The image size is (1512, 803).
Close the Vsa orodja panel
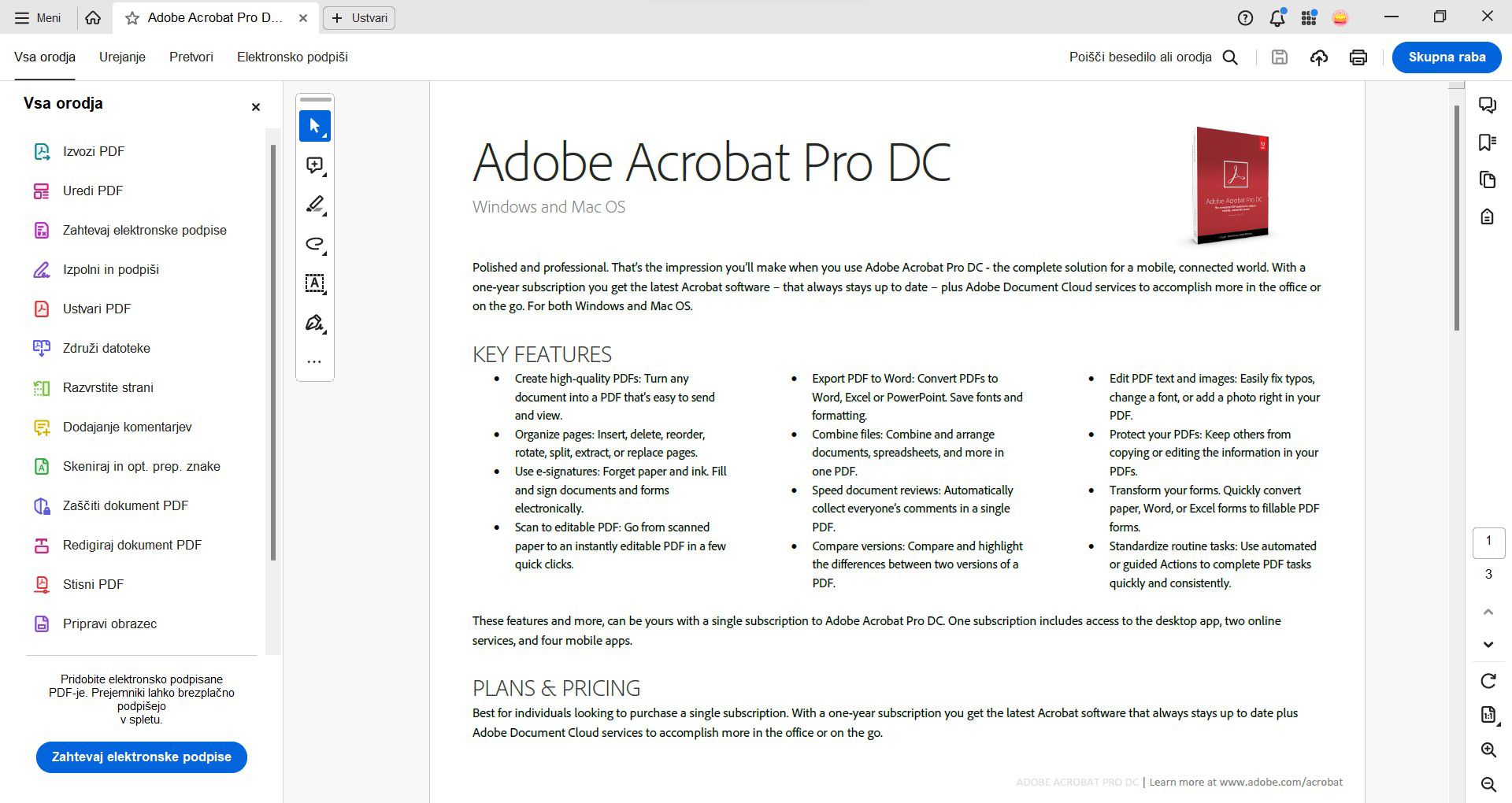[255, 107]
